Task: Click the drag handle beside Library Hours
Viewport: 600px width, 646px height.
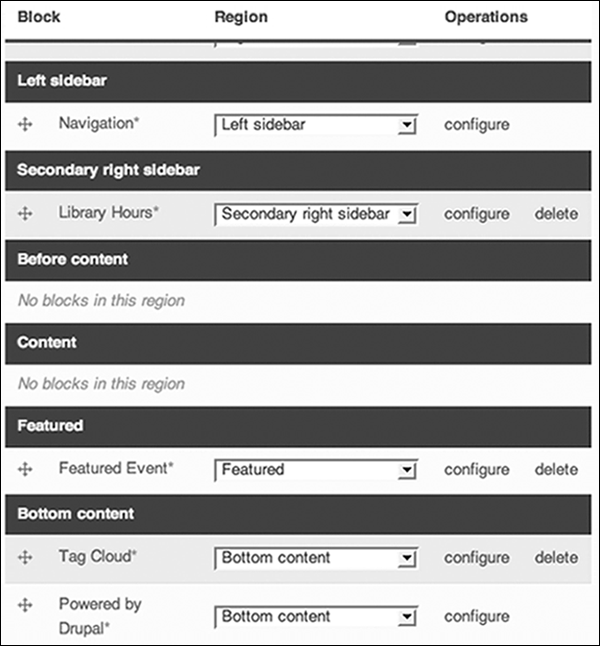Action: pos(27,214)
